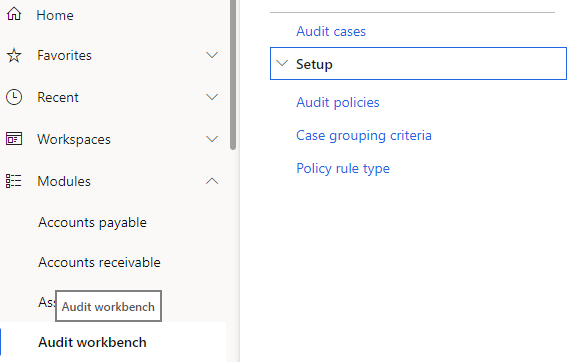Open the Workspaces navigation label
The width and height of the screenshot is (581, 362).
(74, 139)
